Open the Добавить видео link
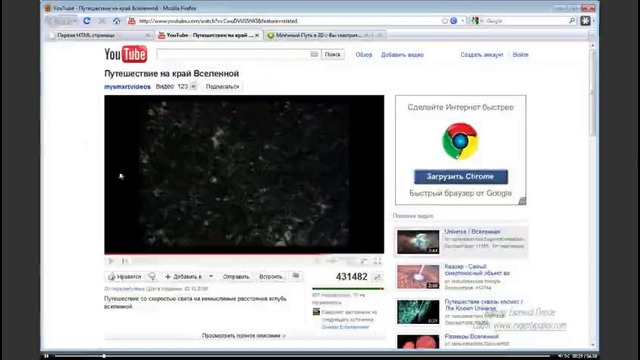The width and height of the screenshot is (640, 360). pos(402,55)
